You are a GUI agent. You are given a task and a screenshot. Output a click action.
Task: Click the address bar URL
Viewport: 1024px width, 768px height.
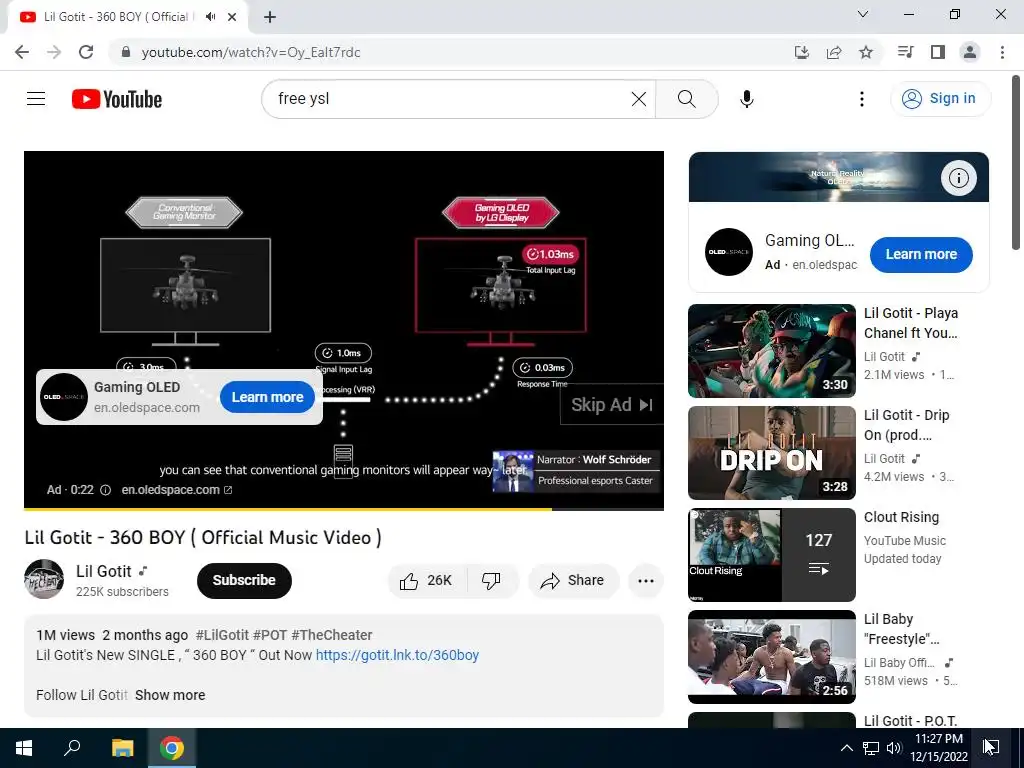click(251, 52)
